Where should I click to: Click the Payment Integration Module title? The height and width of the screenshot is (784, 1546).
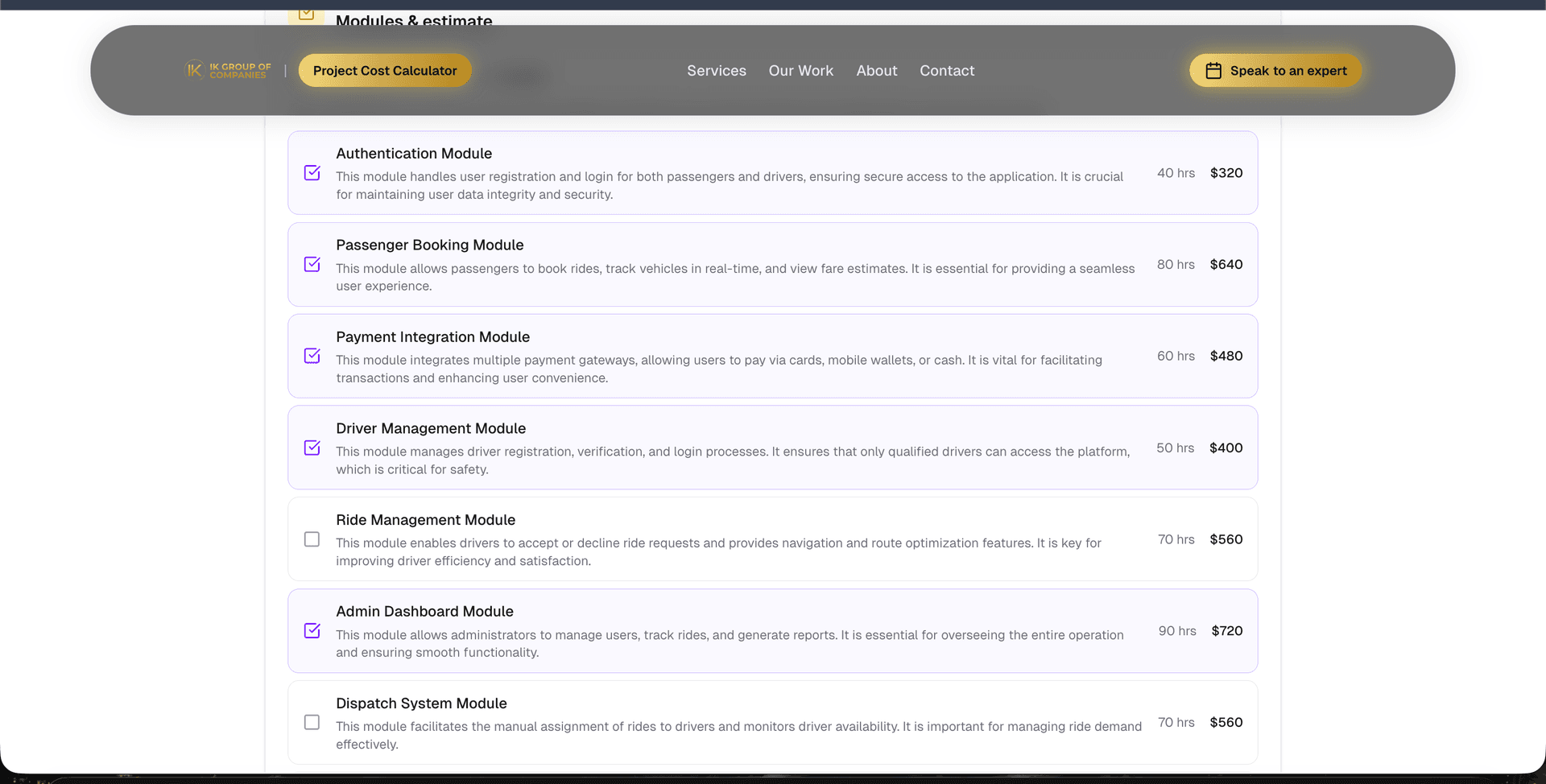pyautogui.click(x=433, y=337)
